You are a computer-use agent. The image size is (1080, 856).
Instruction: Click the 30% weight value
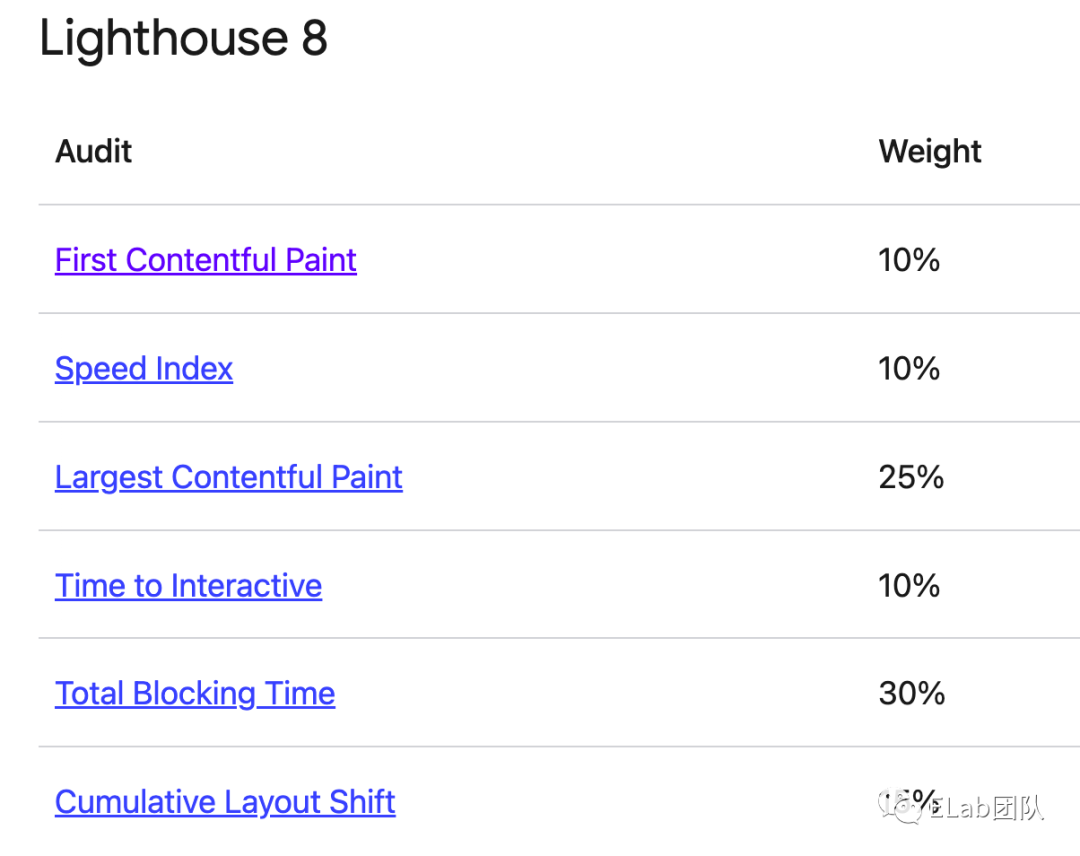[911, 694]
